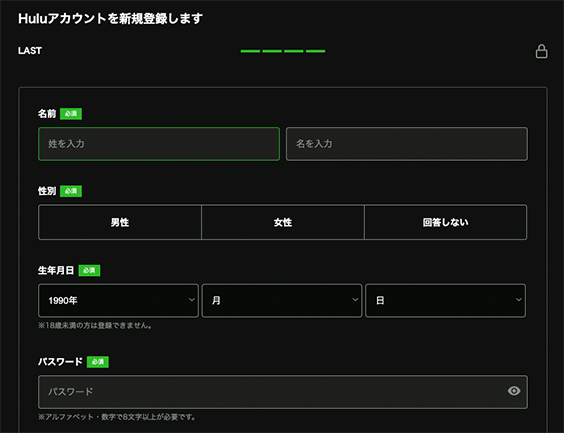564x433 pixels.
Task: Click the 必須 badge next to パスワード
Action: [98, 362]
